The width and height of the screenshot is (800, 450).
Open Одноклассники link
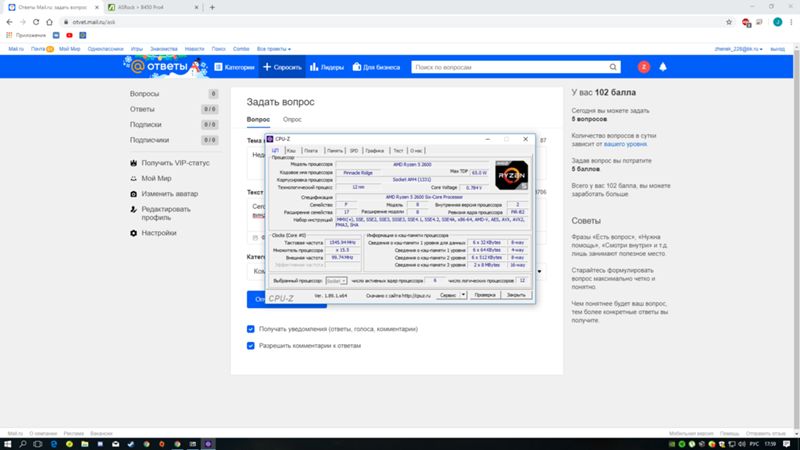(x=105, y=49)
